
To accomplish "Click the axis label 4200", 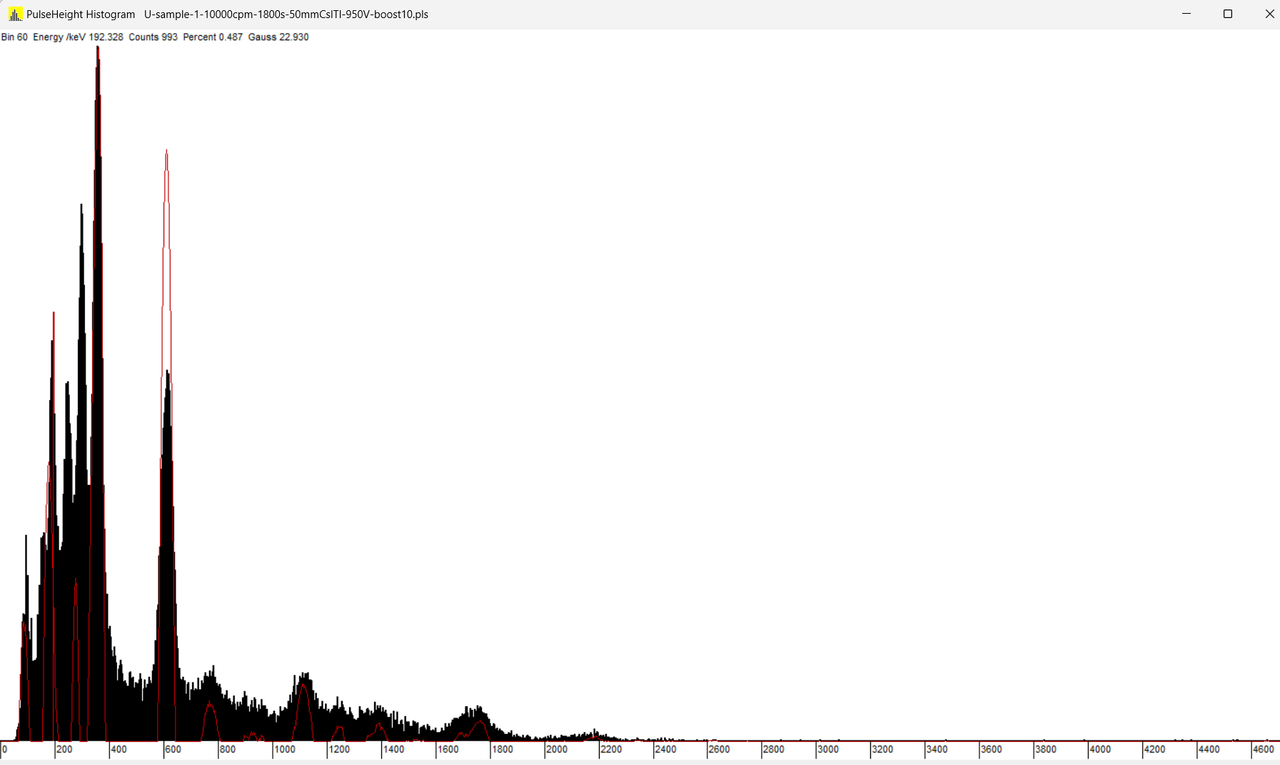I will [1154, 749].
